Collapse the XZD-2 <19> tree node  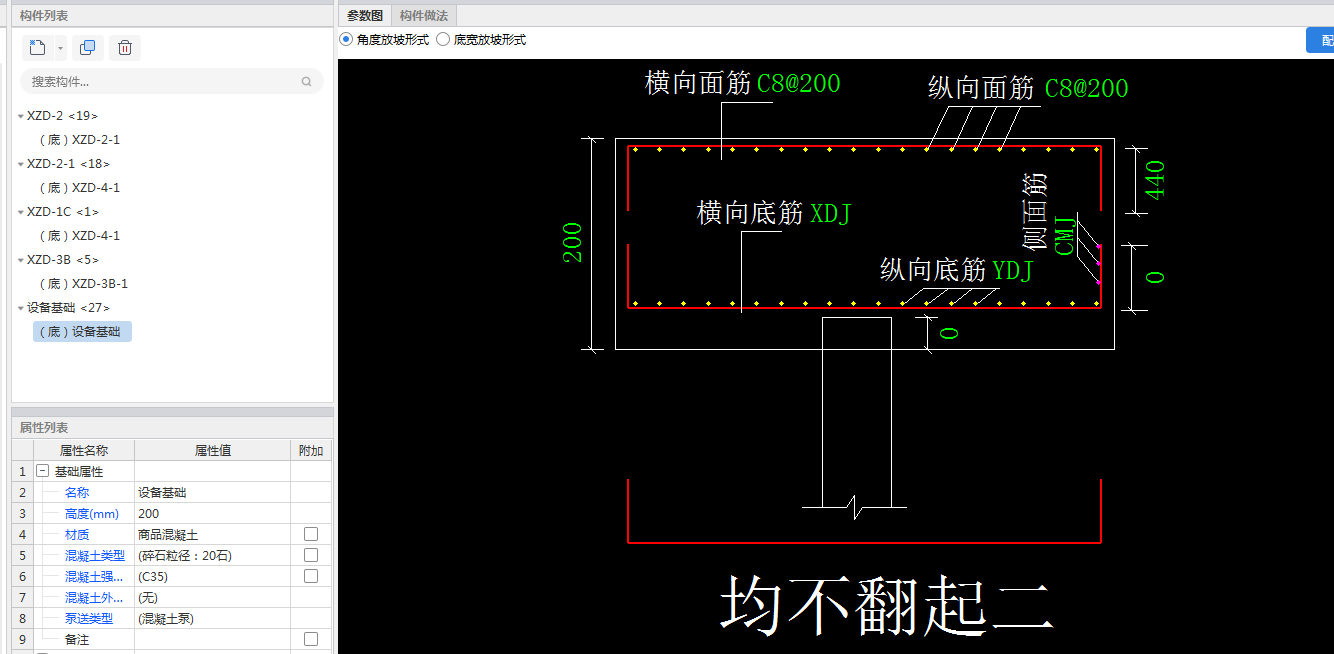point(20,116)
